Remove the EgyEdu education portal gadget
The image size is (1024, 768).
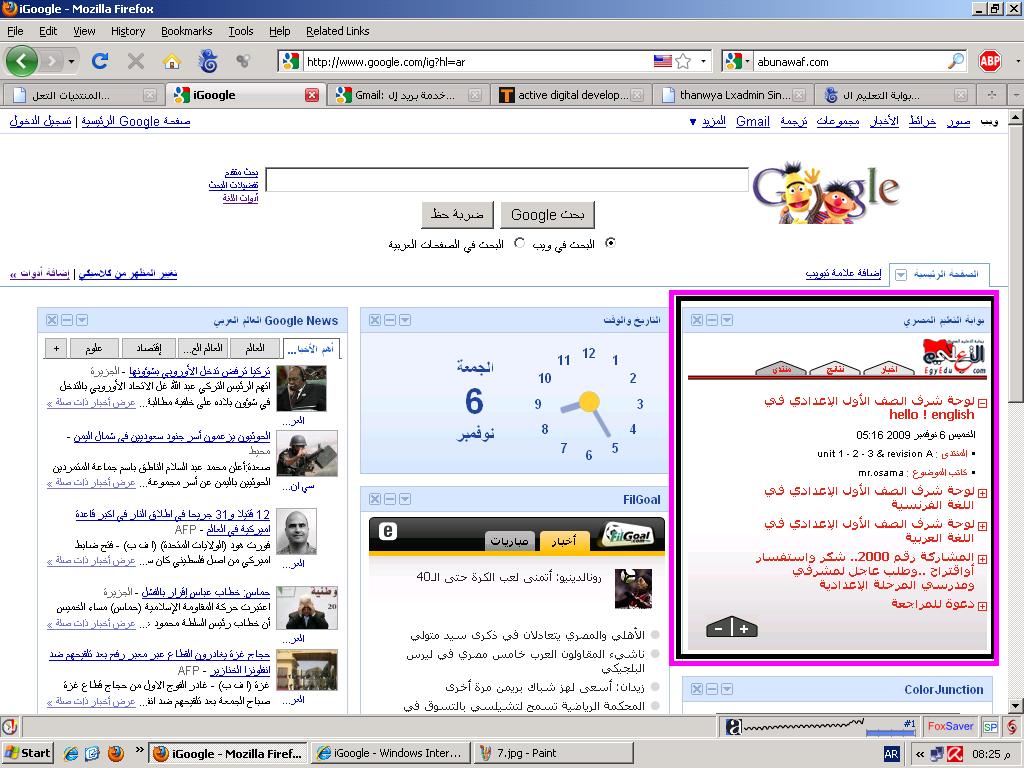(x=697, y=320)
